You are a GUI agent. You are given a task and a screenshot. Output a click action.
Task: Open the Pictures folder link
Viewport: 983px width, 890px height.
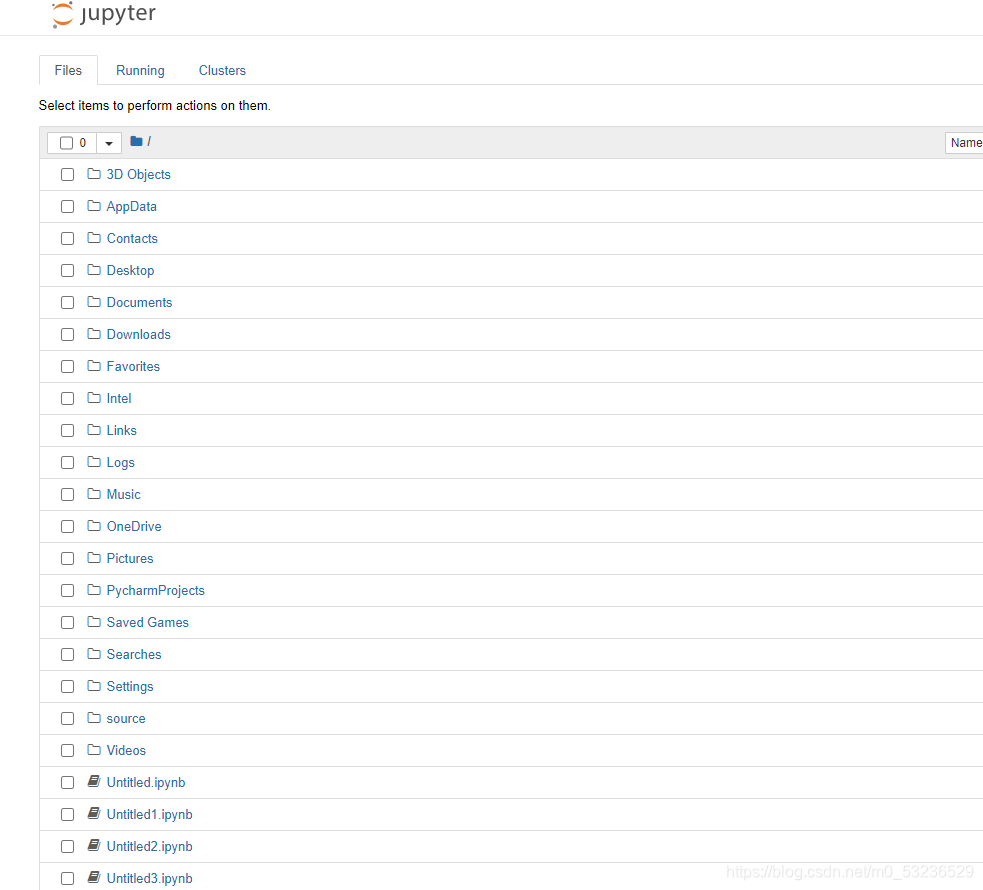point(130,558)
